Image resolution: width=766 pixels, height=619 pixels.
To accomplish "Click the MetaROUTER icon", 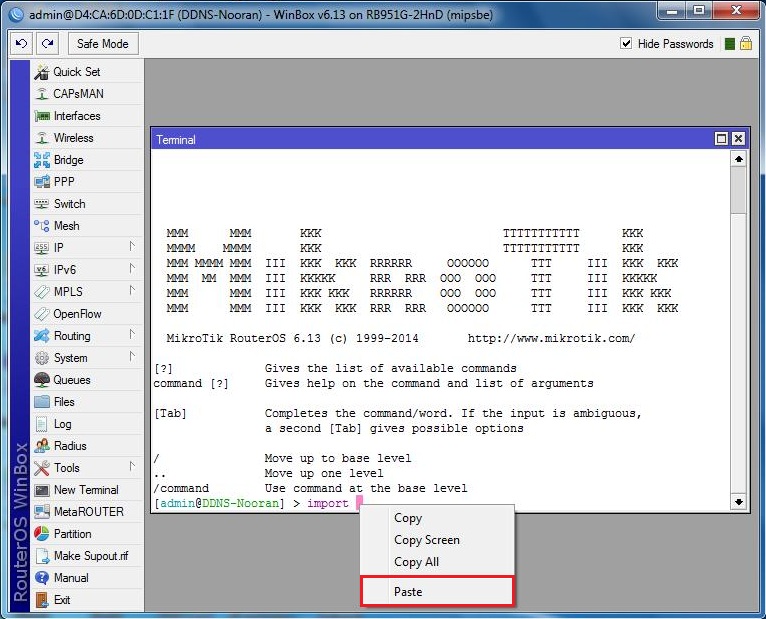I will click(x=42, y=512).
